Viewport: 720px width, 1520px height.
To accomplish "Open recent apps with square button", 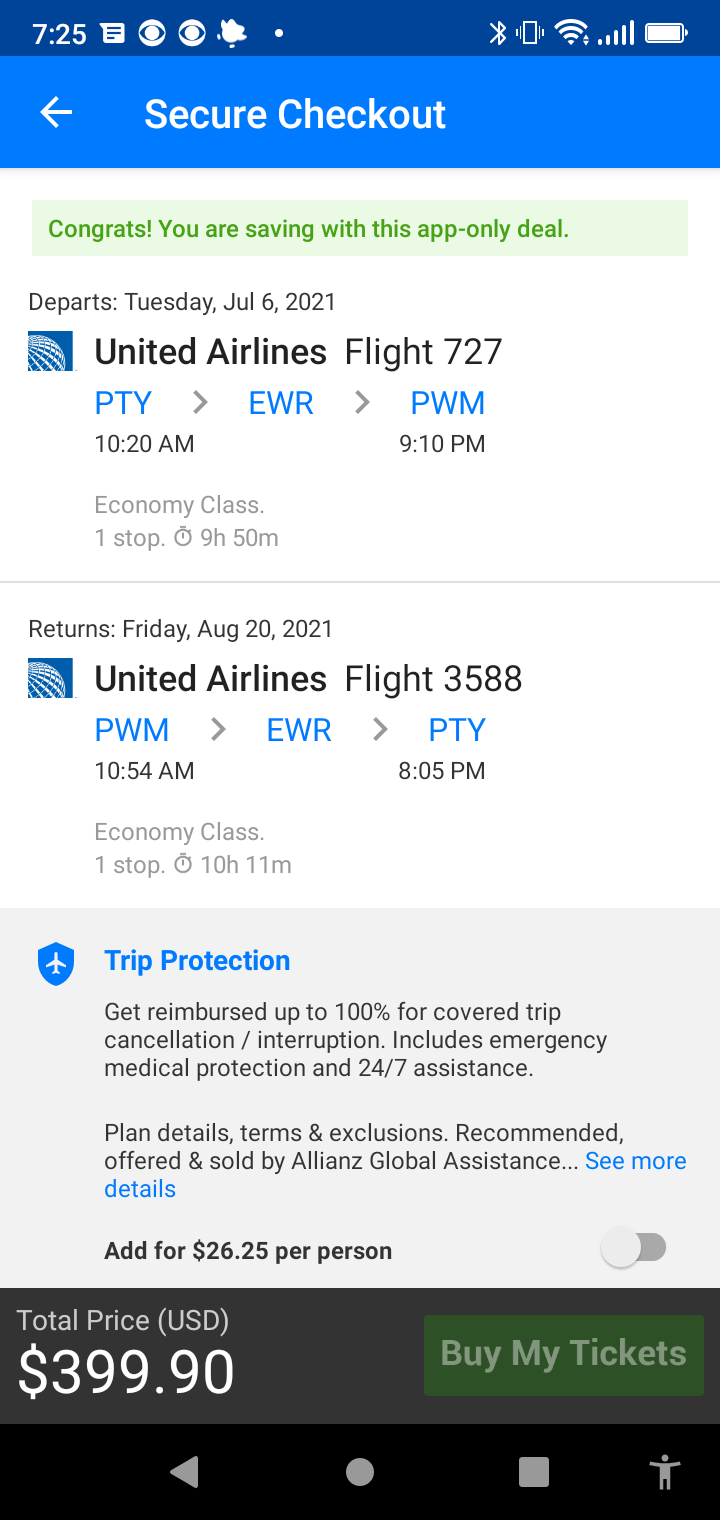I will tap(534, 1471).
